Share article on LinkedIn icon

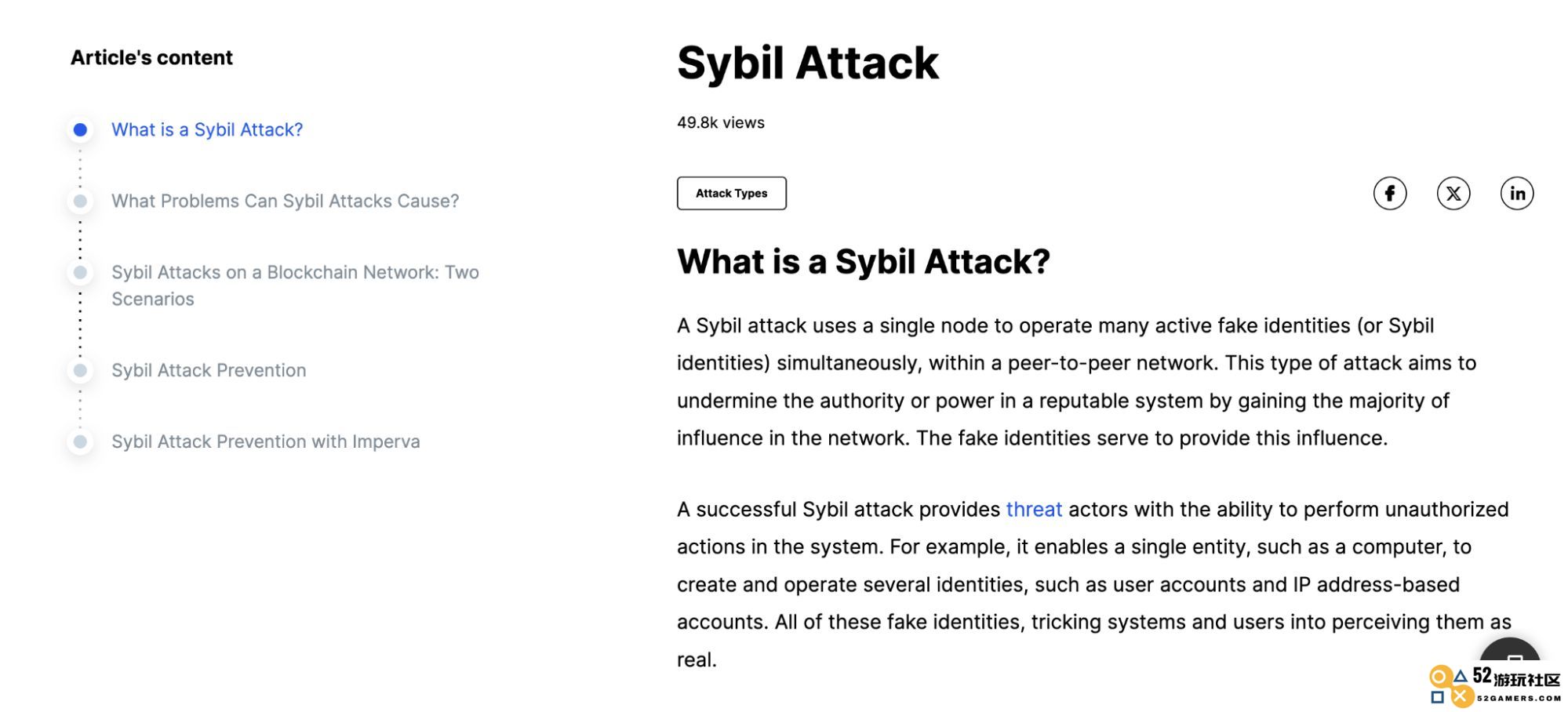point(1517,194)
